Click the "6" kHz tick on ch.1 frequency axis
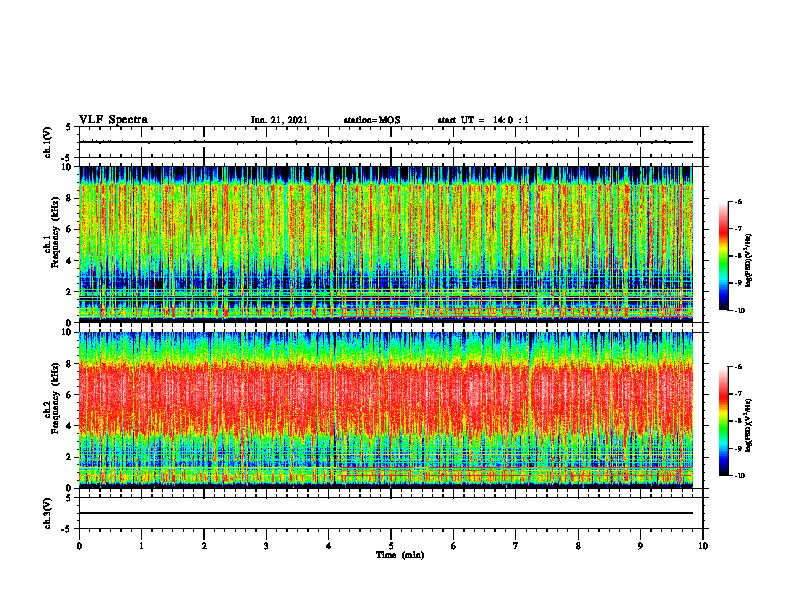Viewport: 792px width, 612px height. point(70,229)
